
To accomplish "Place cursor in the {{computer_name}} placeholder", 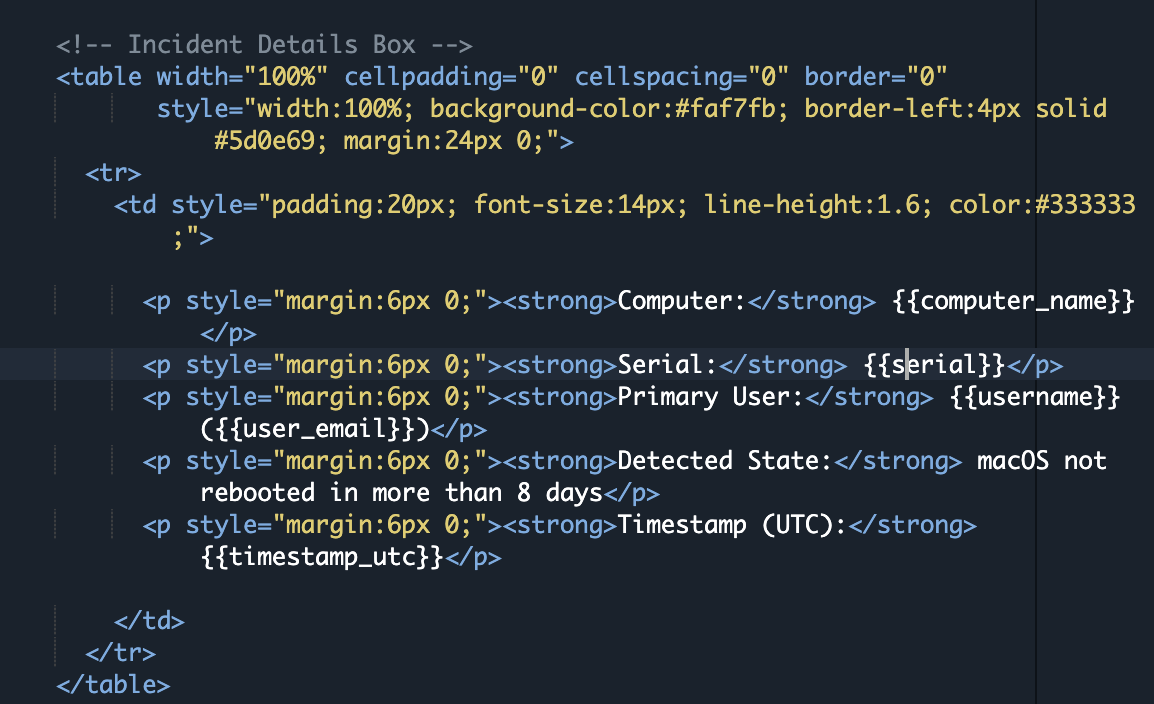I will (x=1014, y=301).
